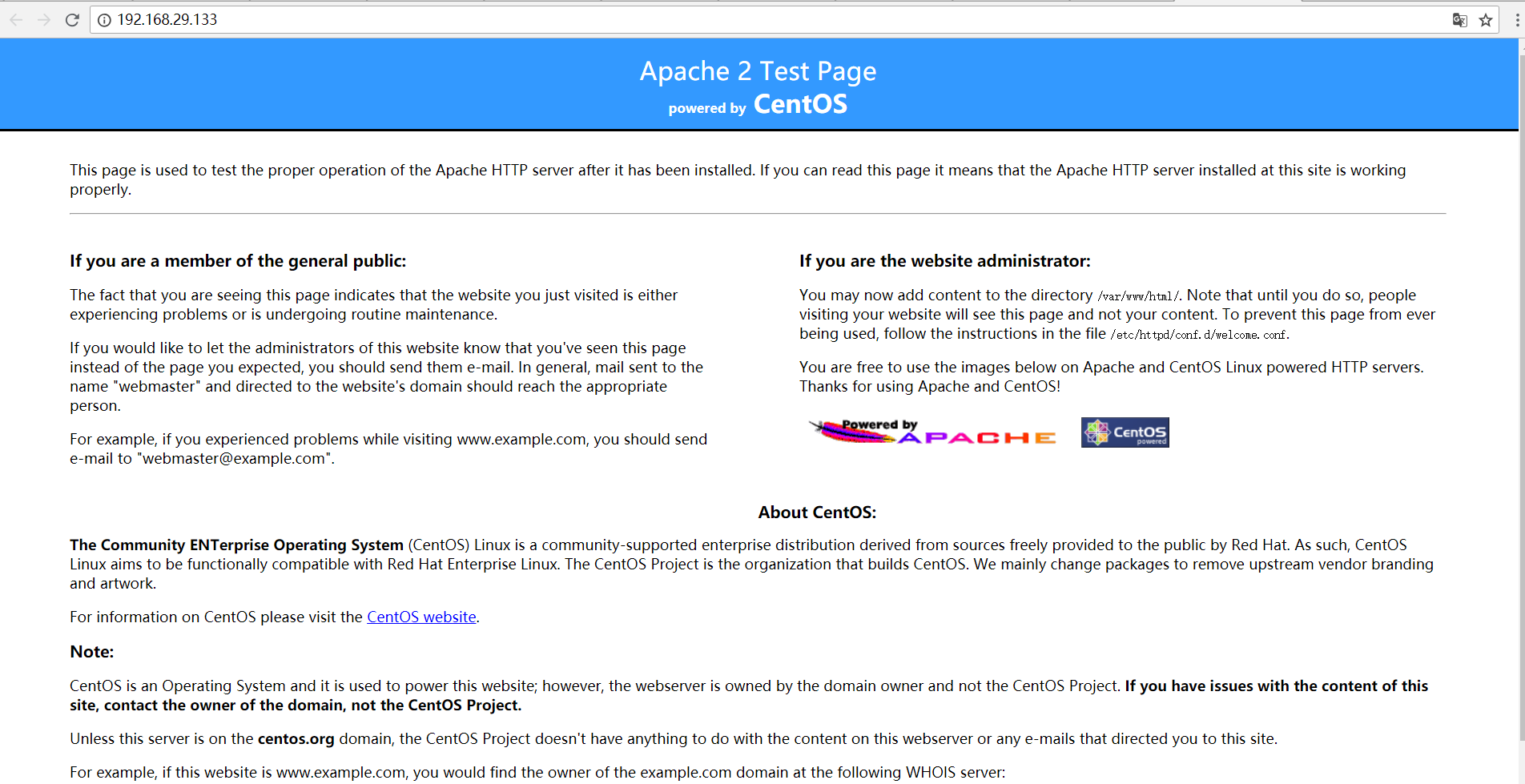Click the 'following WHOIS server' sentence
The width and height of the screenshot is (1525, 784).
click(x=537, y=773)
